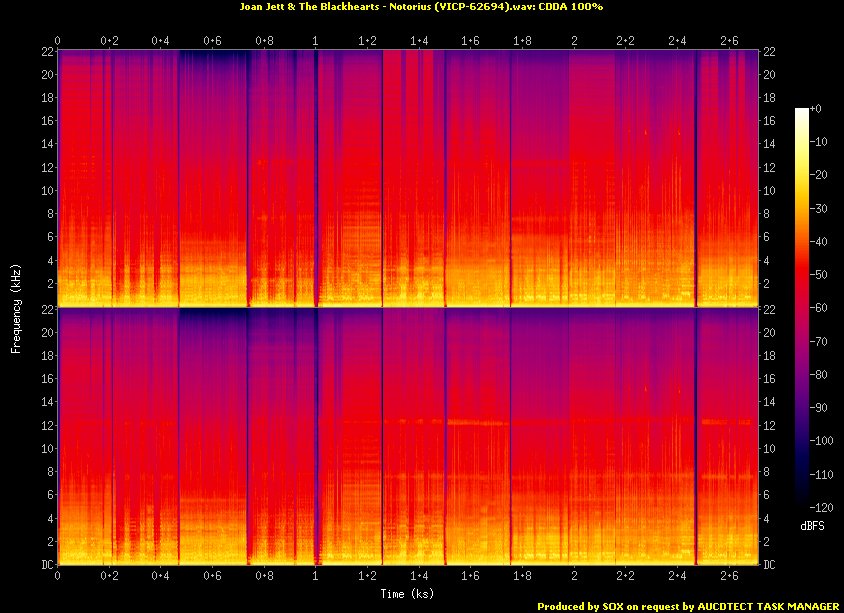Click the 'DC' label at bottom-right axis
Viewport: 844px width, 613px height.
point(769,565)
